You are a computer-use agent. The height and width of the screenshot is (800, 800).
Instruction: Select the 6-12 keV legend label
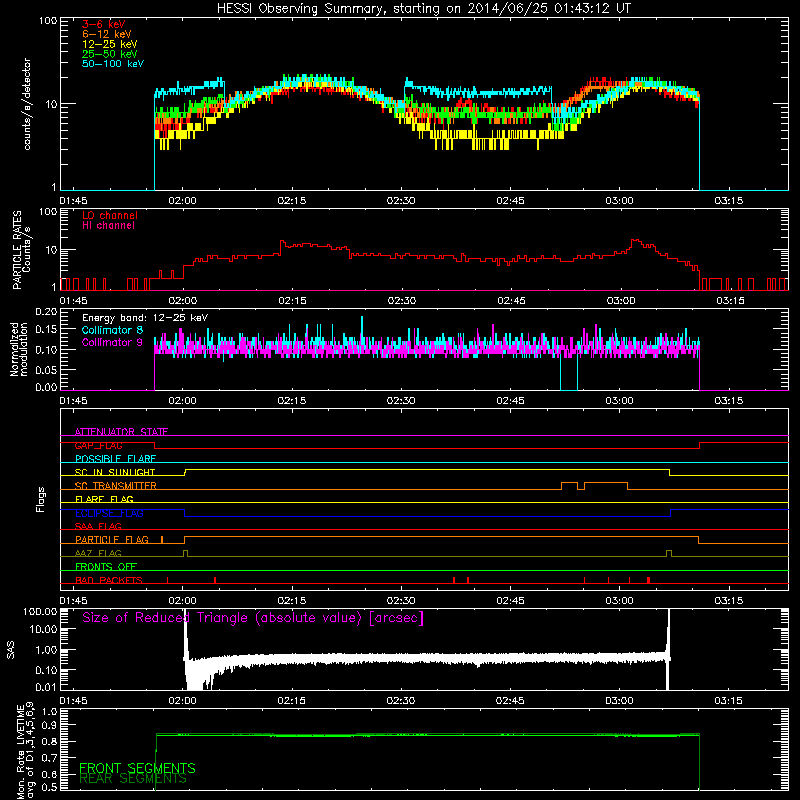(x=107, y=34)
